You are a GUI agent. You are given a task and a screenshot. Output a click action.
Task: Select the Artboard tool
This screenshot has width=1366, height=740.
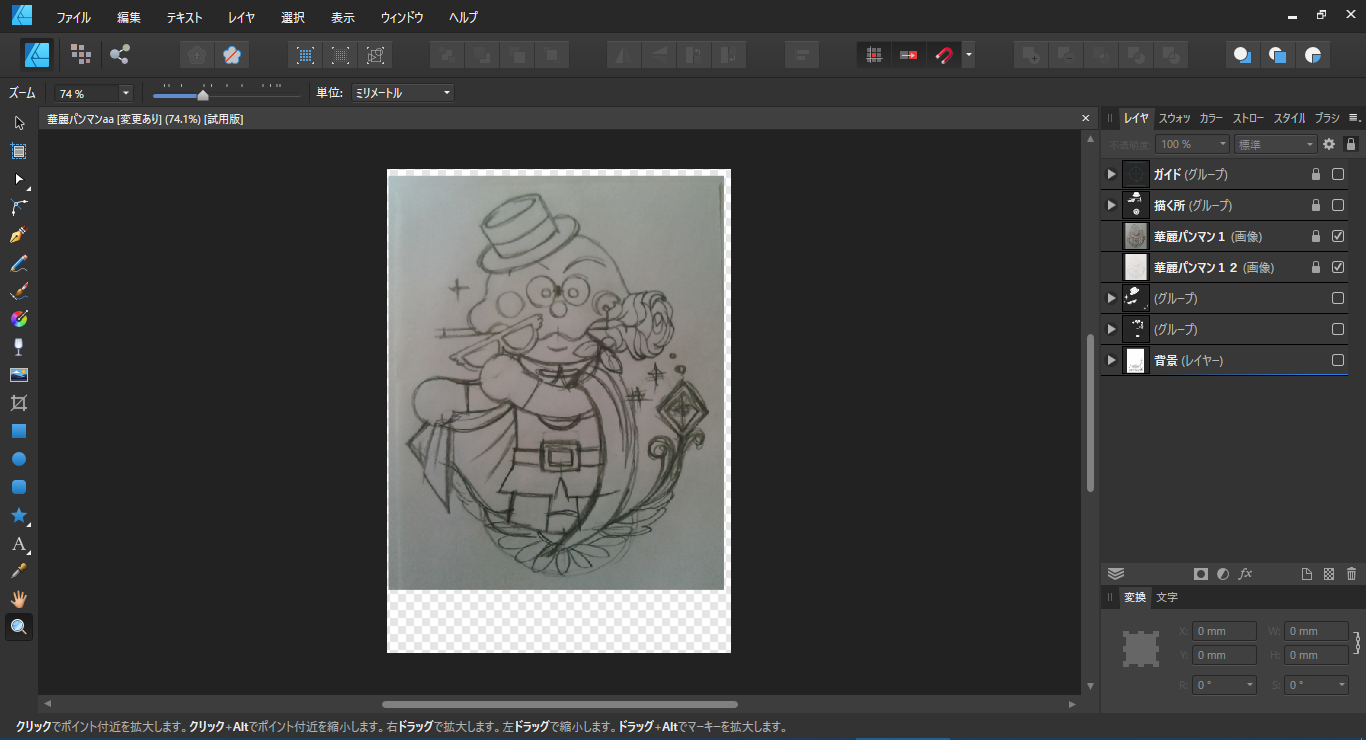point(18,151)
